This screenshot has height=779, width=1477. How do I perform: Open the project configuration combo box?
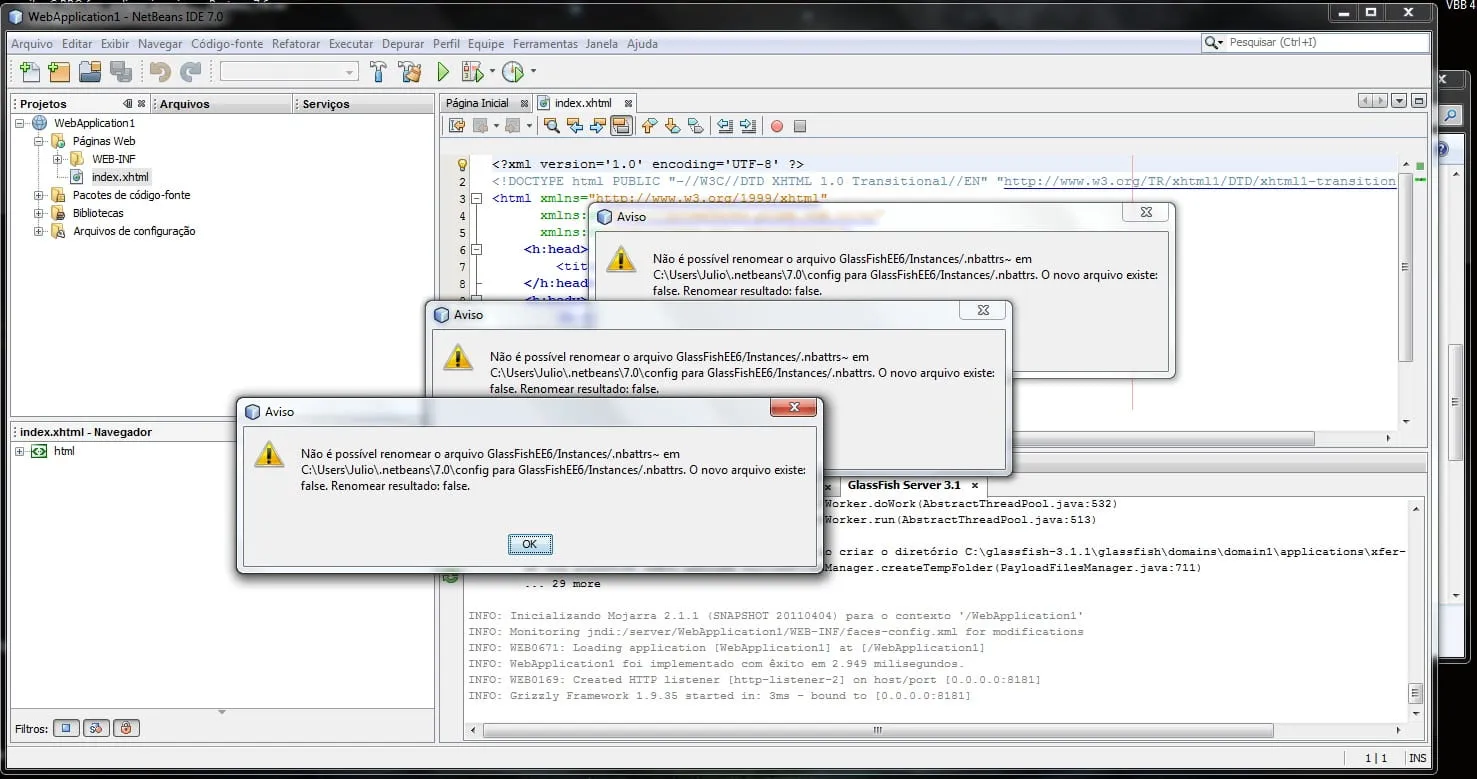(289, 71)
